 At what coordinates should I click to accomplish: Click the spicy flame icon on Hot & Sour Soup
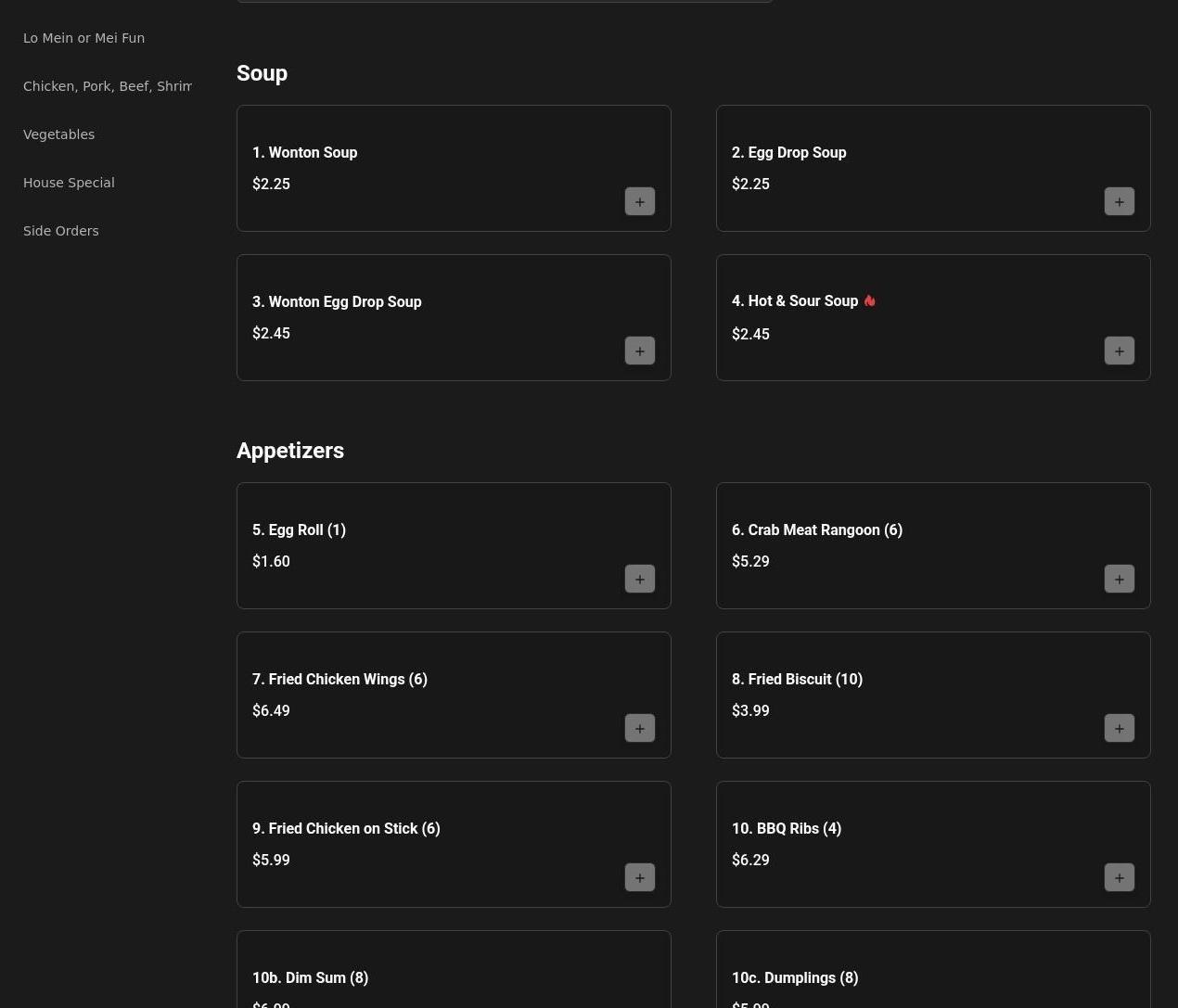click(869, 300)
